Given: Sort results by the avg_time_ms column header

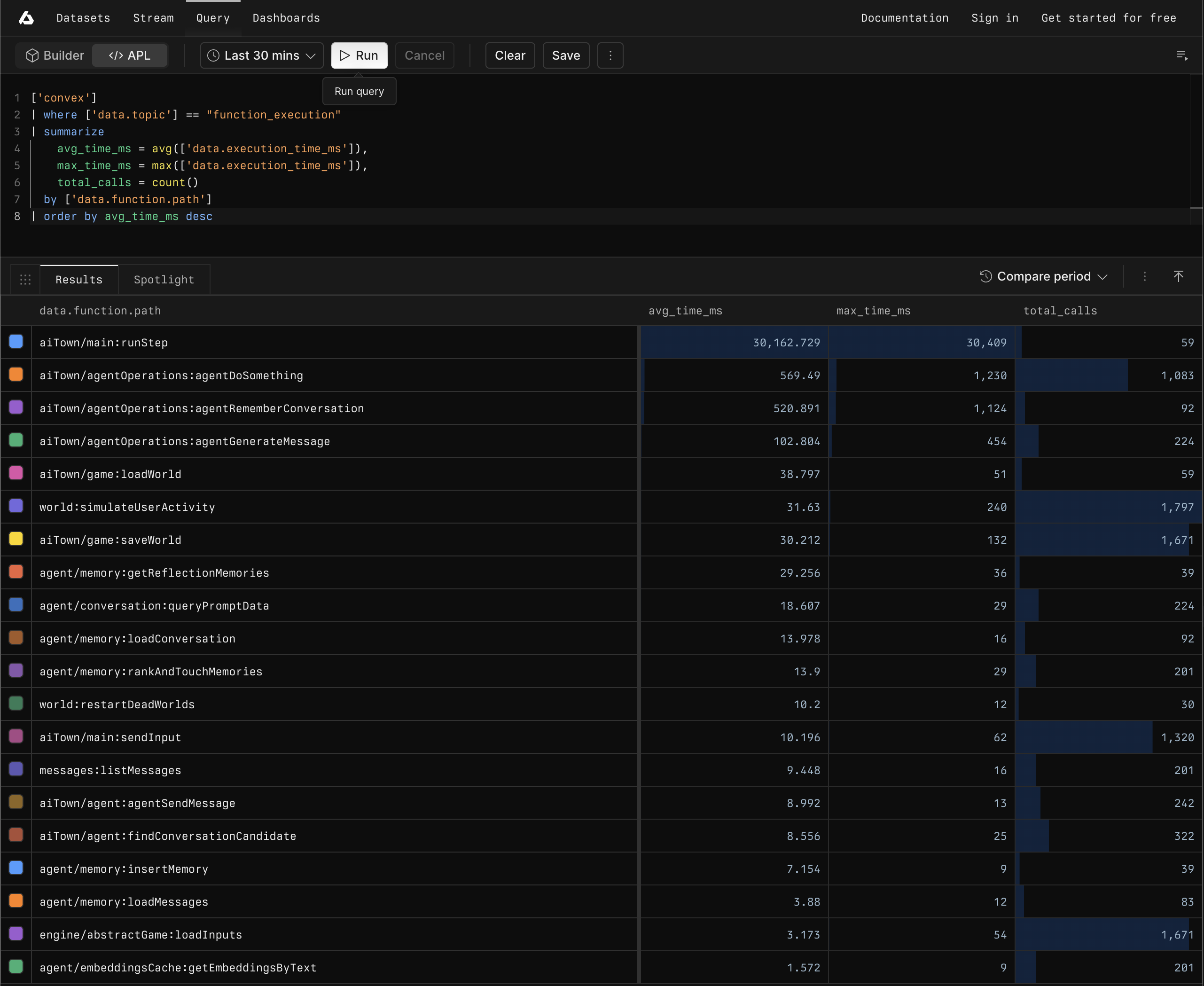Looking at the screenshot, I should click(686, 311).
